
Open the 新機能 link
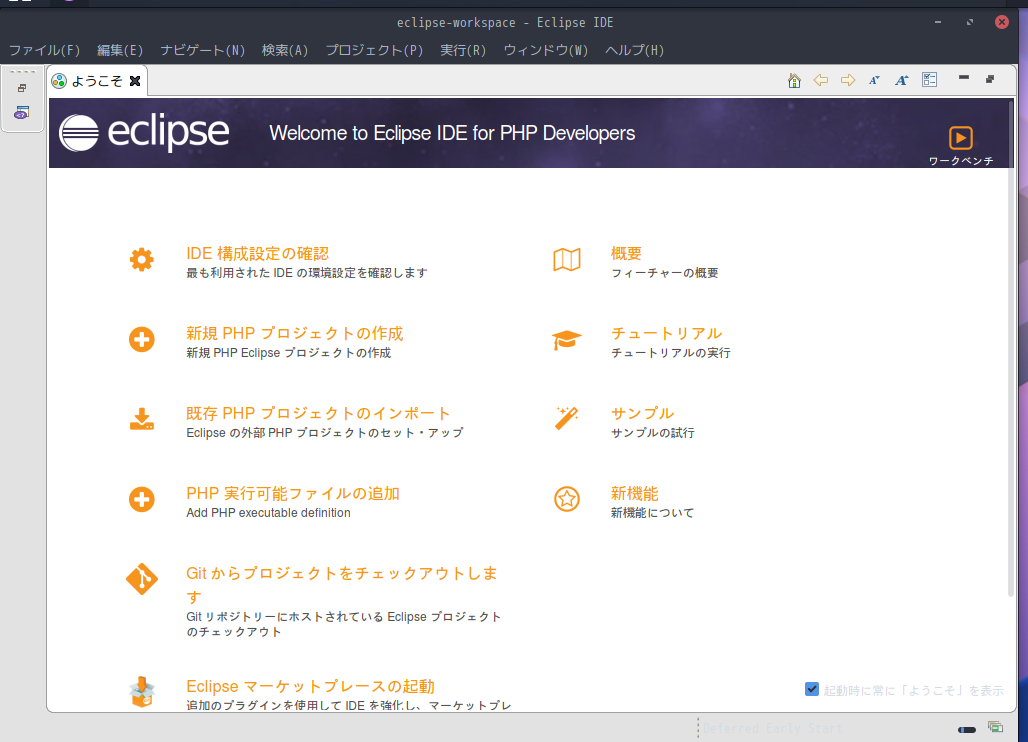[x=635, y=494]
